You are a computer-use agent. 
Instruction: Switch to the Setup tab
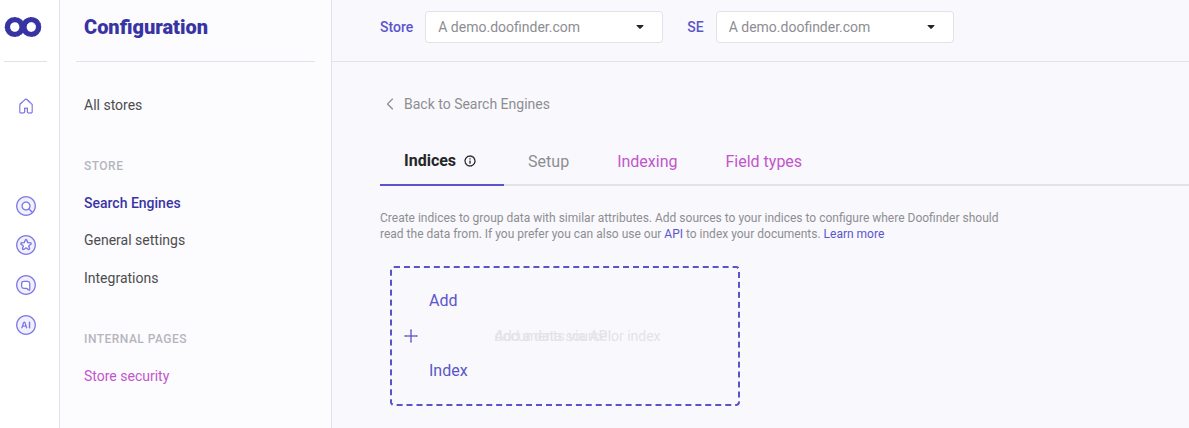coord(548,161)
